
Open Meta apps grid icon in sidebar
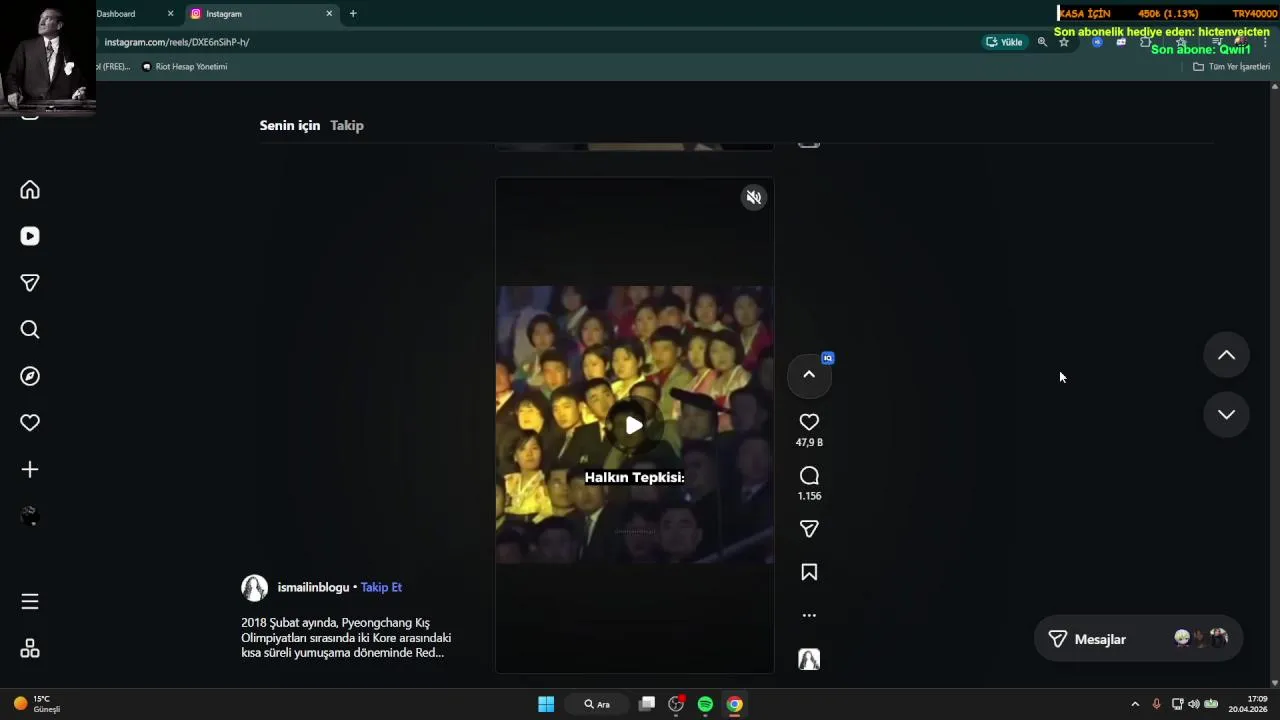point(30,649)
